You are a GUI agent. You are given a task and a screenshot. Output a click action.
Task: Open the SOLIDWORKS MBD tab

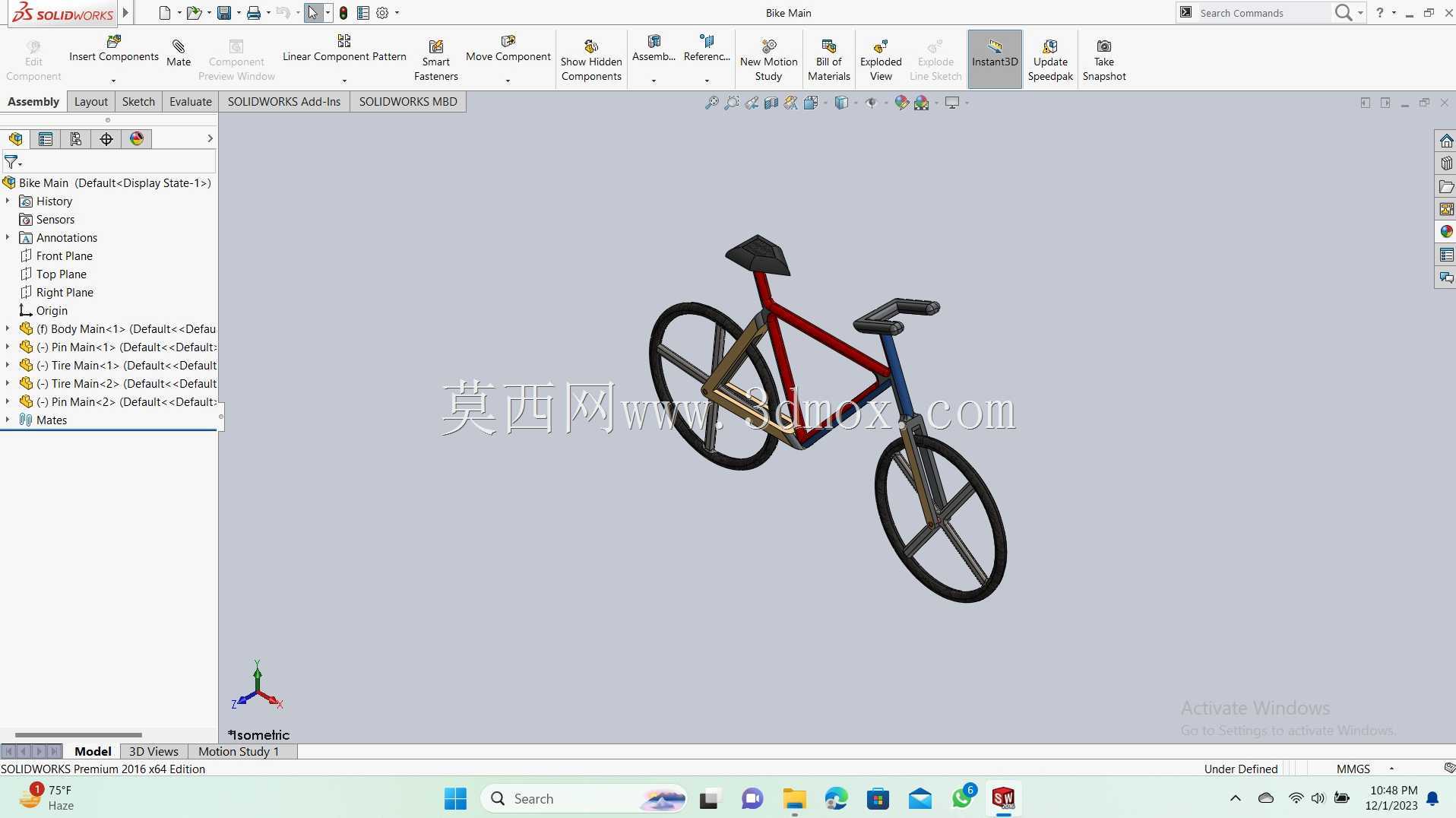pos(408,102)
